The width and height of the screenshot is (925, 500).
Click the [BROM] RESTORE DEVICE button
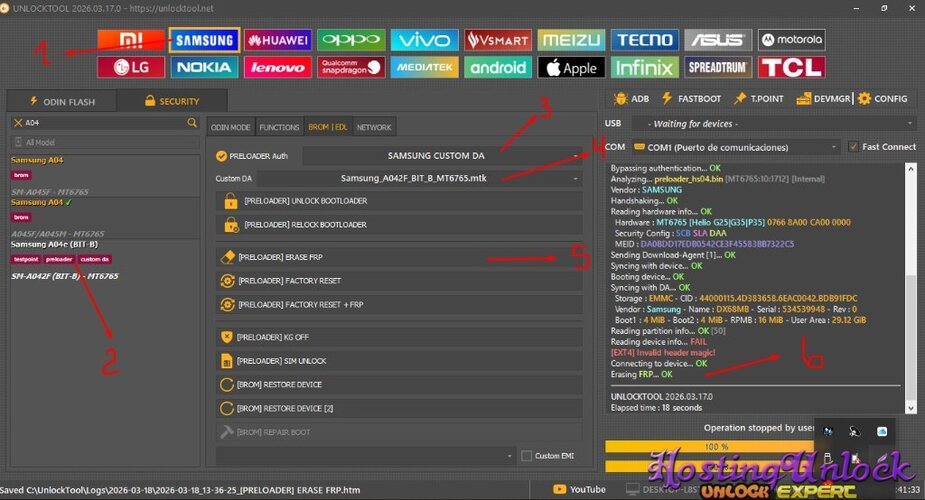(399, 384)
